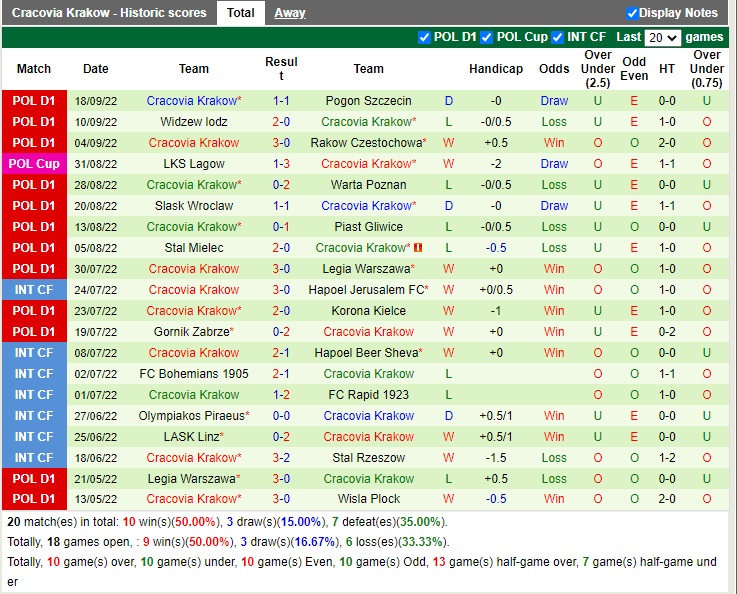Click the 20 match(es) in total summary line

click(227, 522)
